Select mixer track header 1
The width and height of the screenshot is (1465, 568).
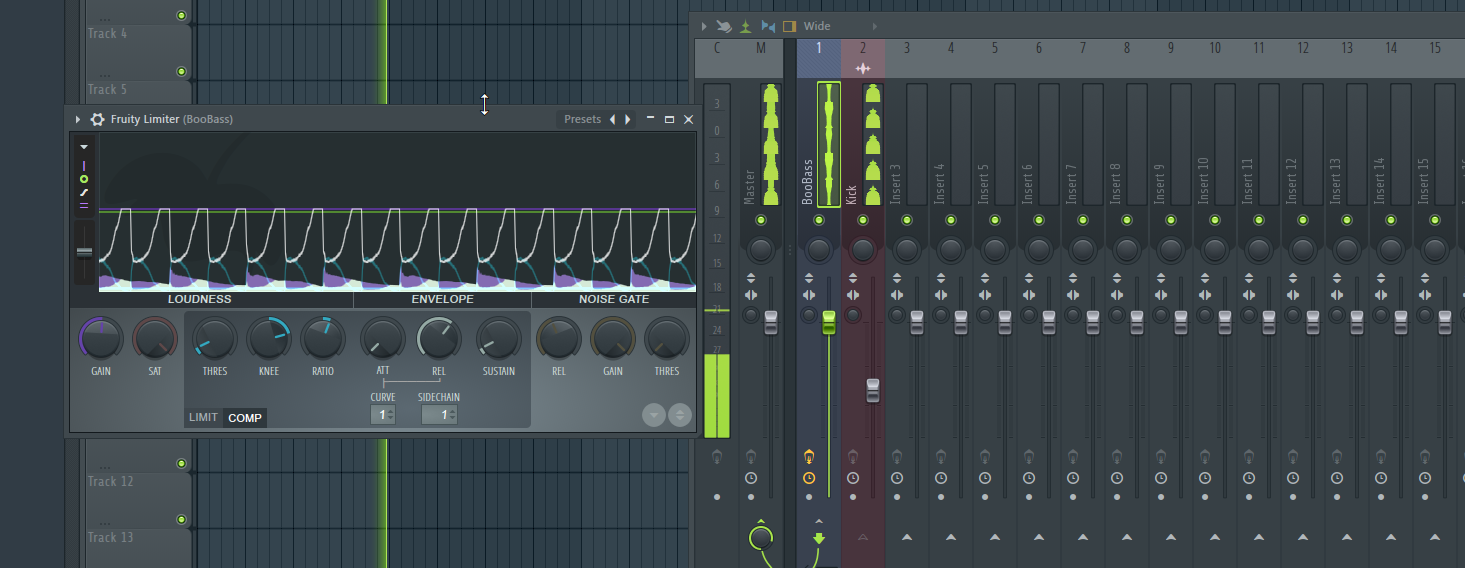(x=819, y=48)
